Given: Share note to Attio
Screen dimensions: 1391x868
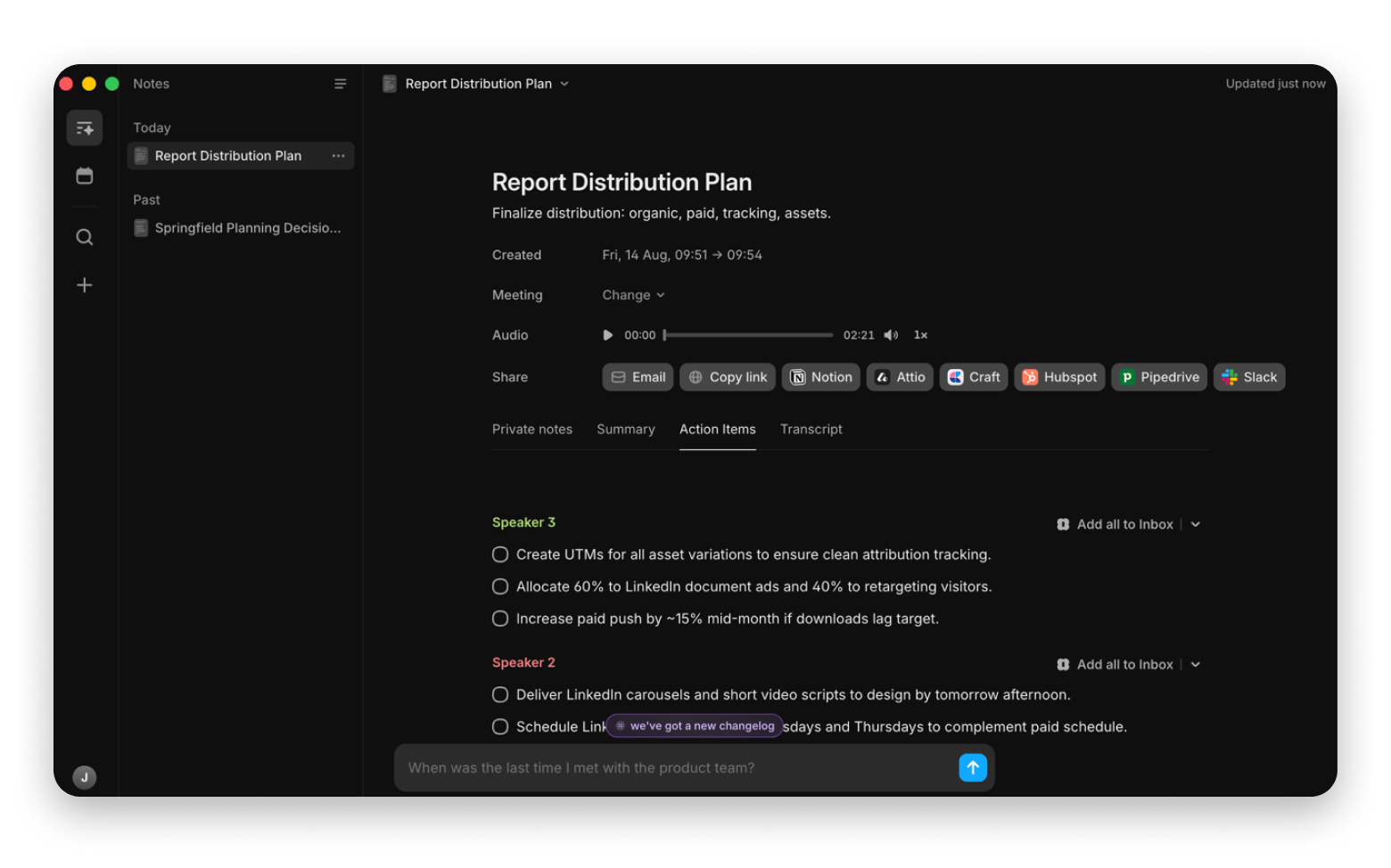Looking at the screenshot, I should pos(900,377).
